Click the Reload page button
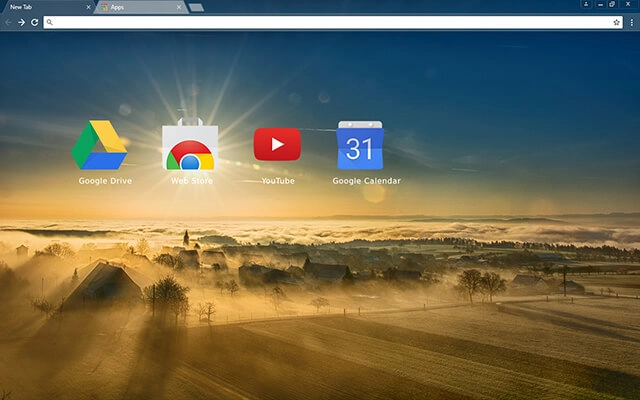The width and height of the screenshot is (640, 400). [x=35, y=22]
